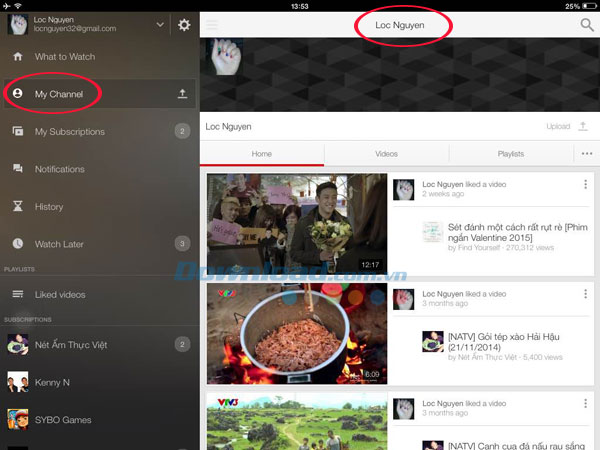Click the badge on Nét Ấm Thực Việt
Screen dimensions: 600x450
pyautogui.click(x=183, y=344)
